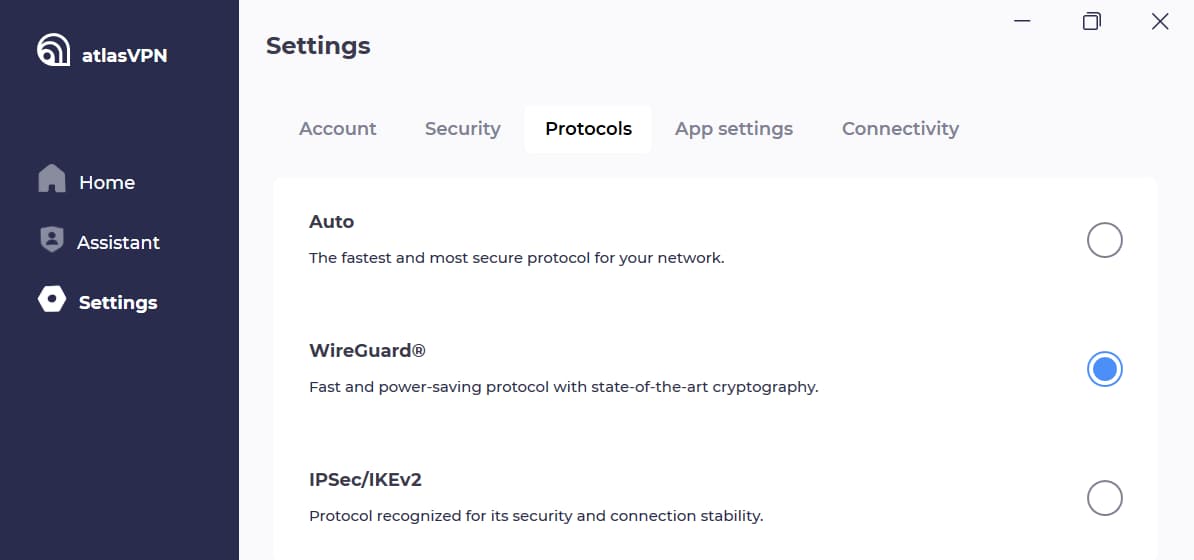The height and width of the screenshot is (560, 1194).
Task: Click the Settings label in sidebar
Action: point(118,303)
